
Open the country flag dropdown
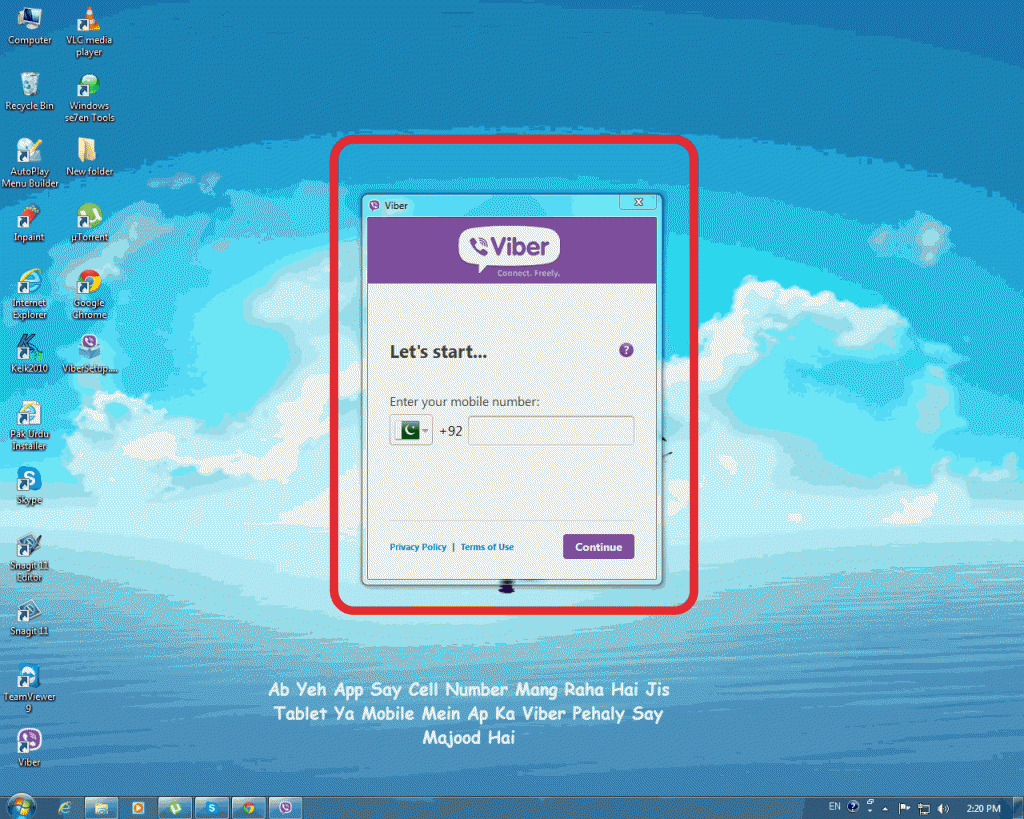[x=411, y=430]
